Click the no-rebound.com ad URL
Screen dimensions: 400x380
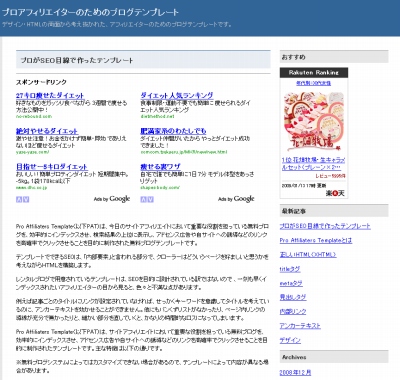coord(34,116)
